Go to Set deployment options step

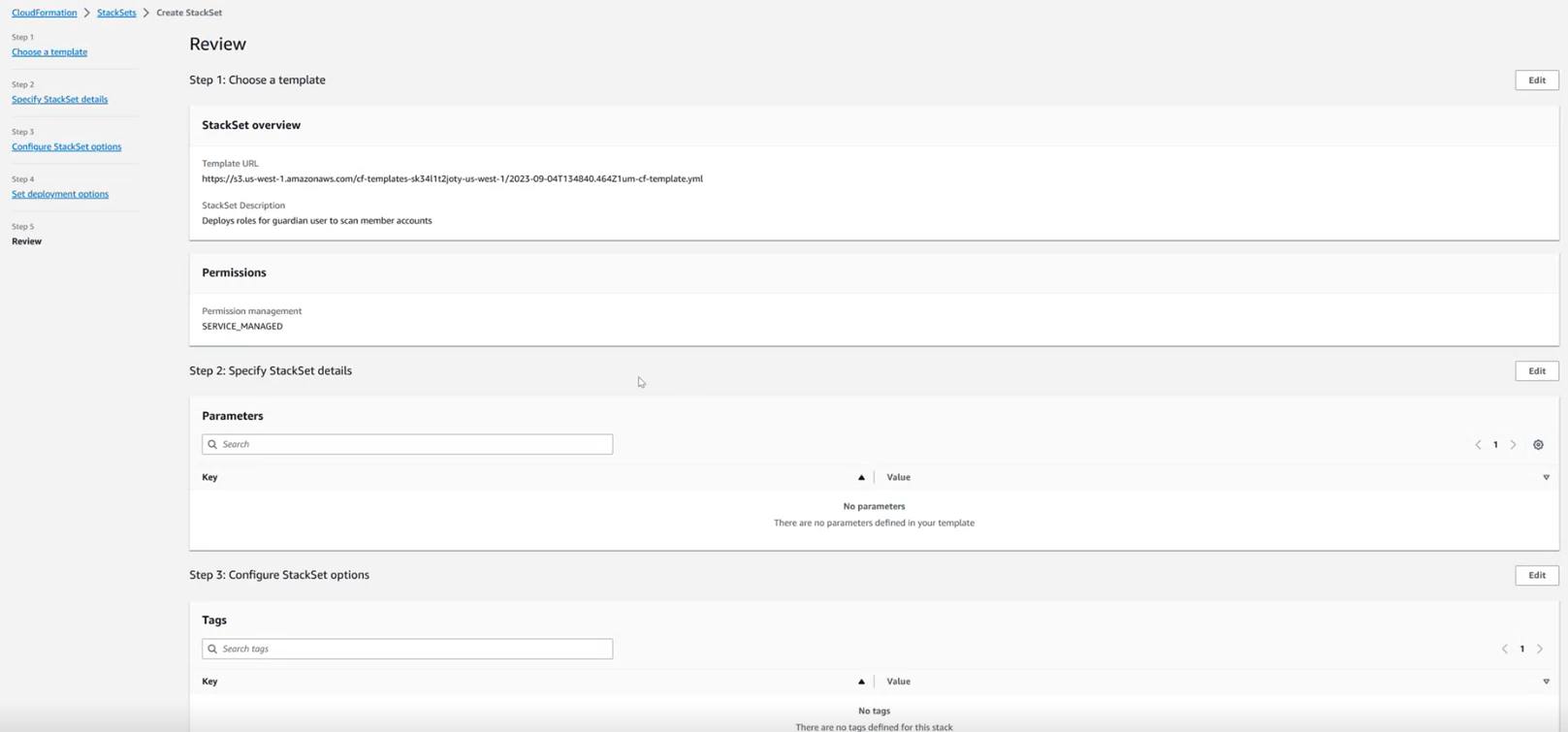(x=60, y=195)
